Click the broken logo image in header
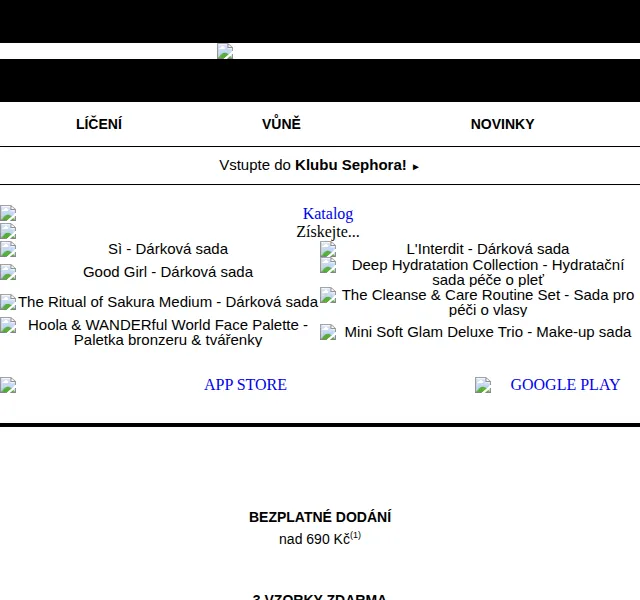Viewport: 640px width, 600px height. click(x=225, y=51)
